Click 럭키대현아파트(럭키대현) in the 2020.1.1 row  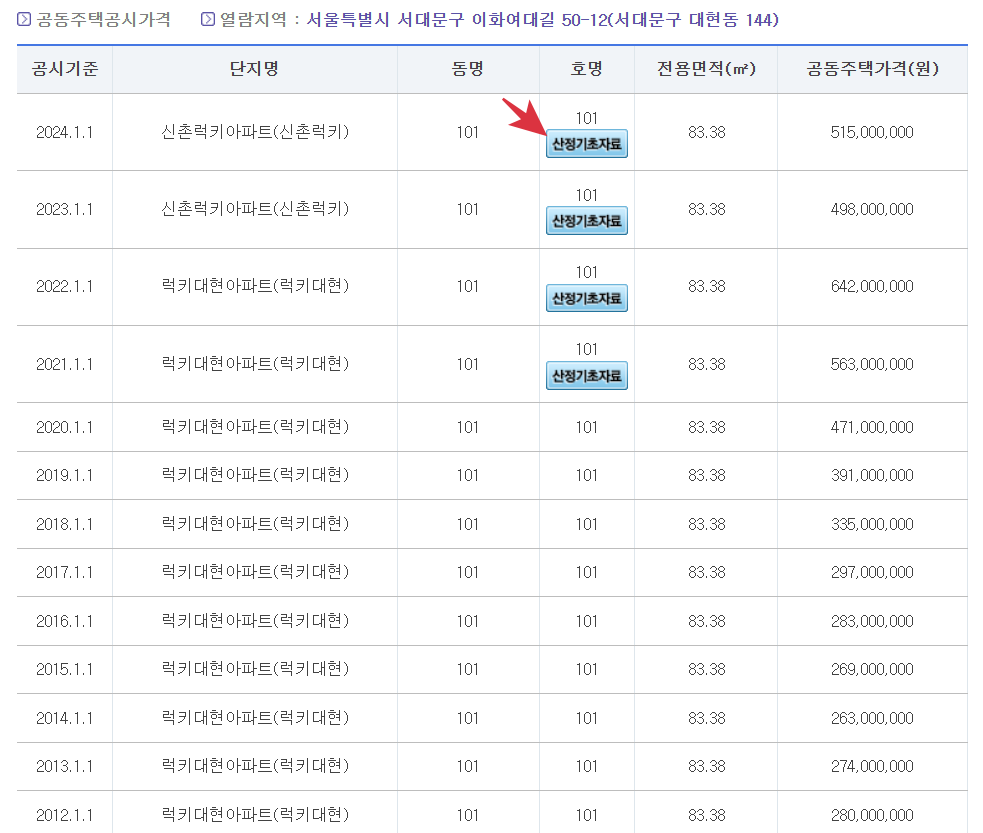point(255,427)
